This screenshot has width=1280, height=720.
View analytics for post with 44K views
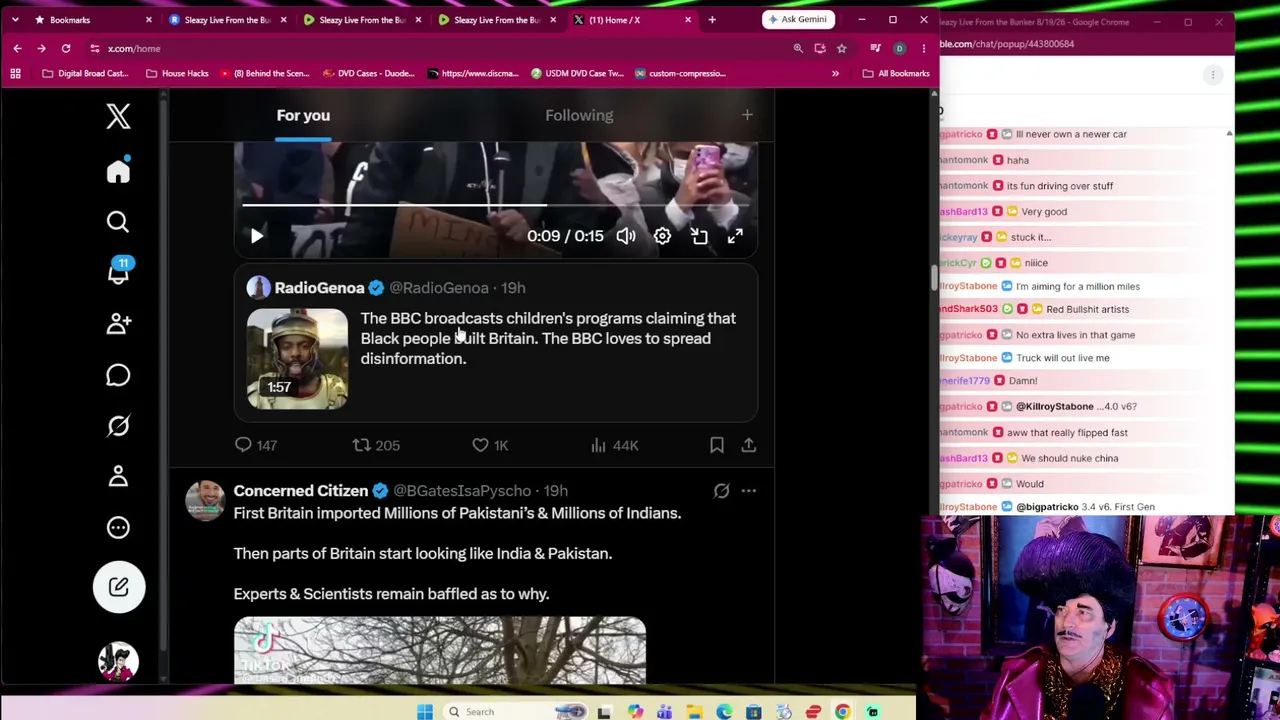(x=614, y=445)
